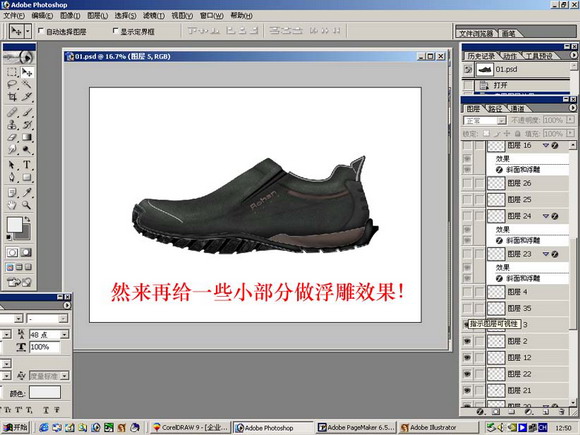Switch to CorelDRAW 9 taskbar button
The width and height of the screenshot is (580, 435).
pyautogui.click(x=190, y=428)
